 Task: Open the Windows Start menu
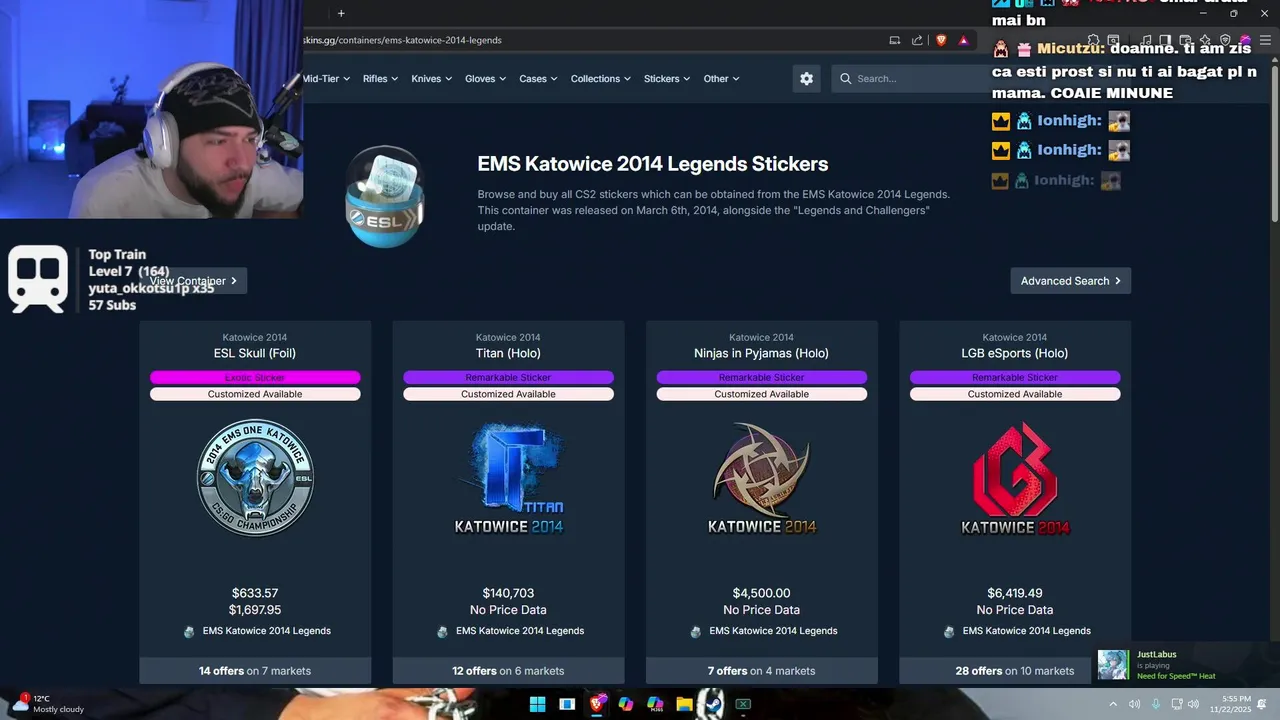pos(537,704)
